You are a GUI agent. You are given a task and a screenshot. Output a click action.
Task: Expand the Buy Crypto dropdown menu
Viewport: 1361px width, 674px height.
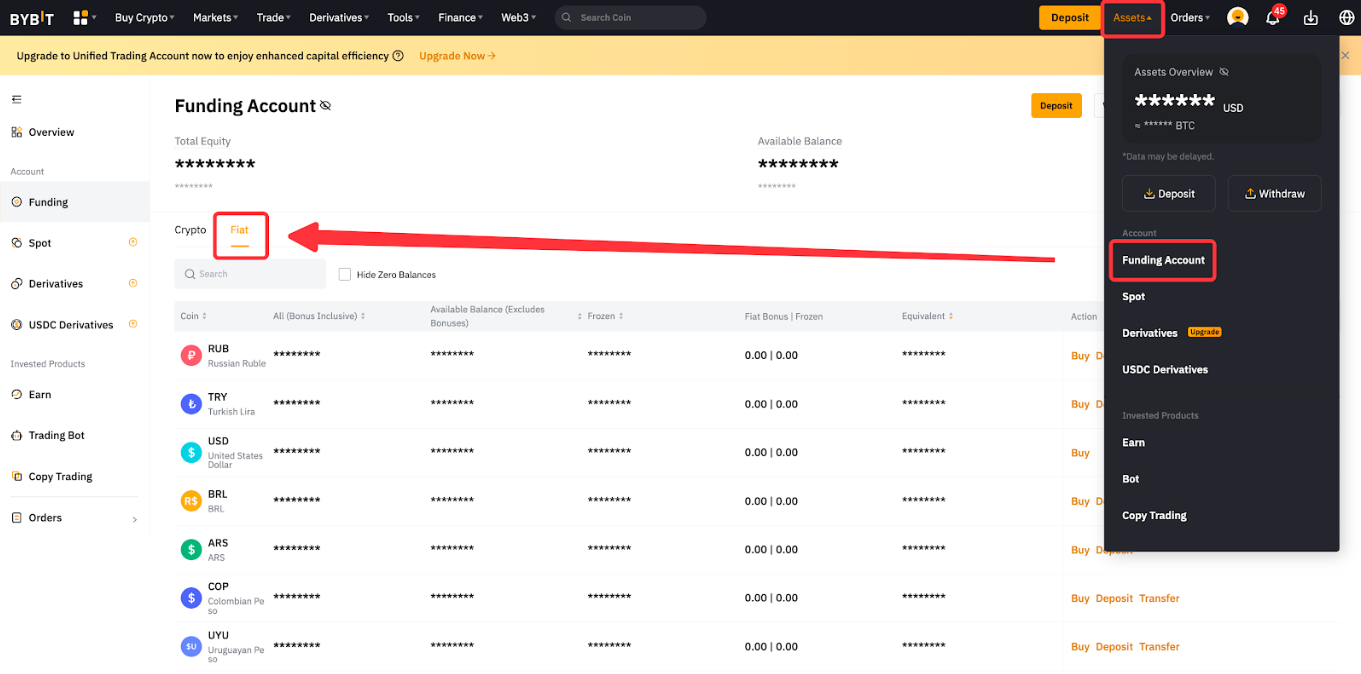click(144, 18)
